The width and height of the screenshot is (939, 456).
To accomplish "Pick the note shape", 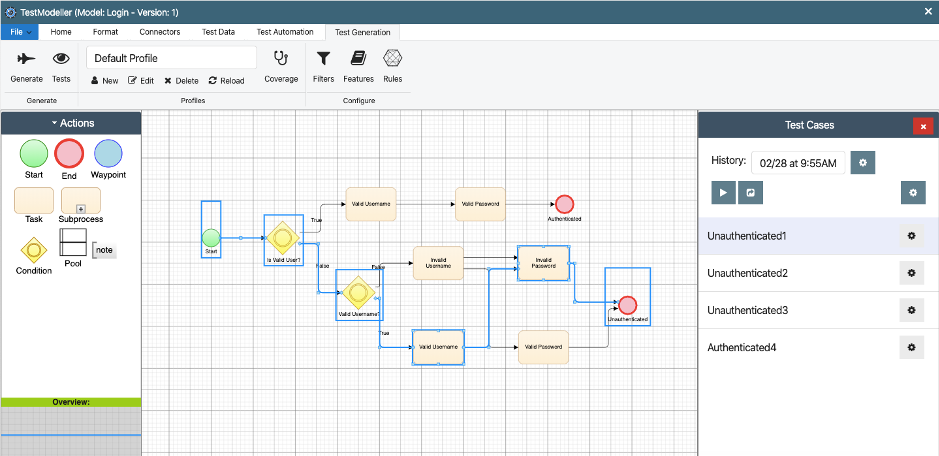I will pyautogui.click(x=104, y=250).
